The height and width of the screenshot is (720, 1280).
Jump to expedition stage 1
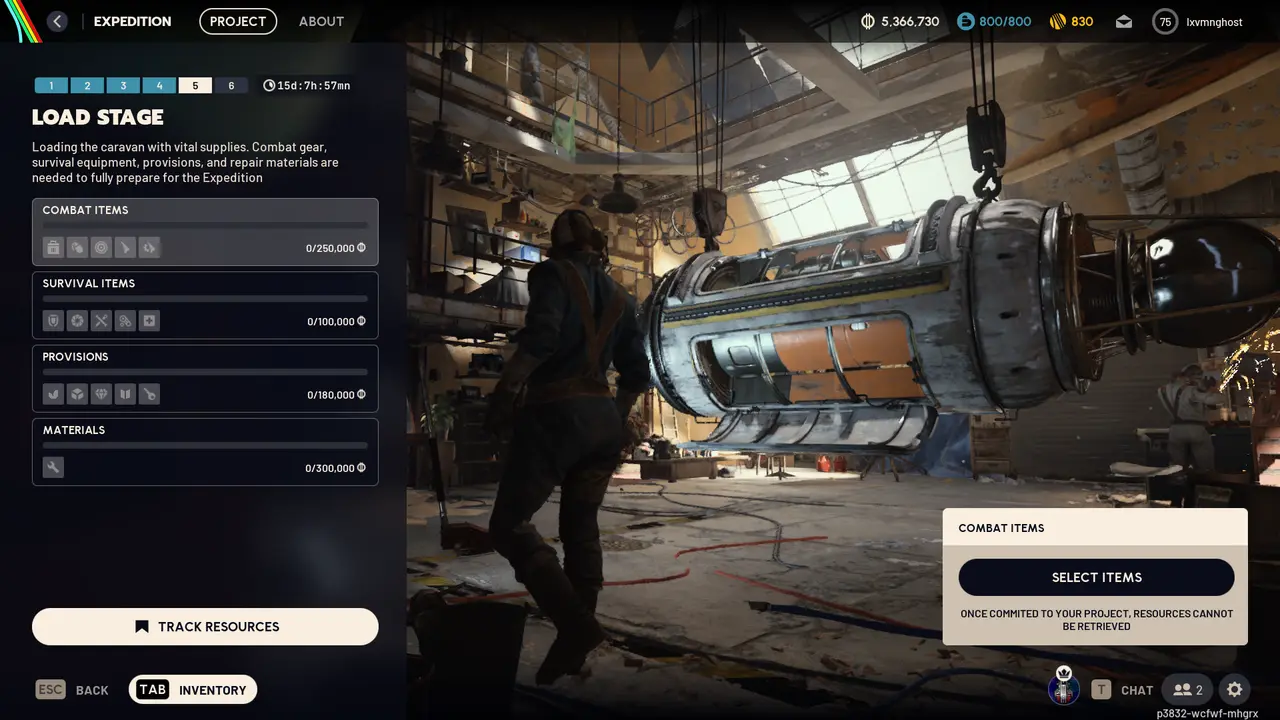(51, 86)
